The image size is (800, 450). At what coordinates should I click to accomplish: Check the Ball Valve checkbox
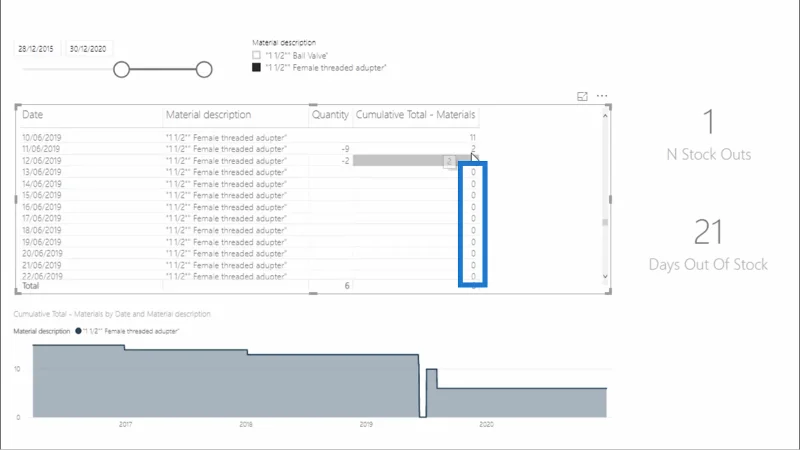256,55
